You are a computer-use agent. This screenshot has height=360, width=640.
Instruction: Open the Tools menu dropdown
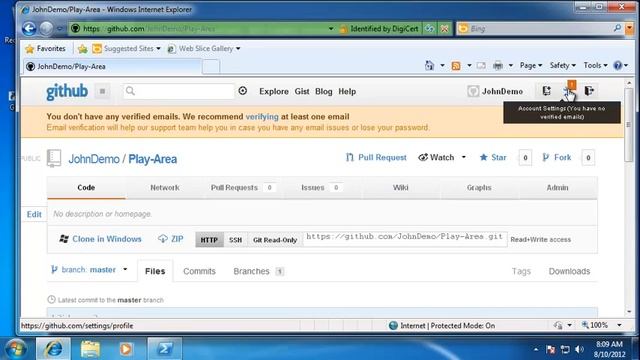596,65
